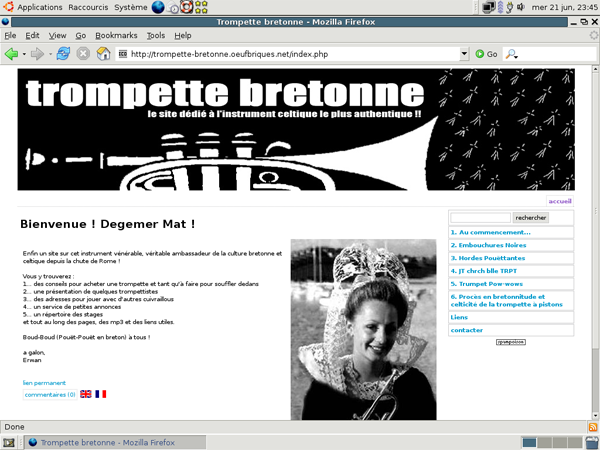Click the Home toolbar icon
This screenshot has height=450, width=600.
coord(103,53)
